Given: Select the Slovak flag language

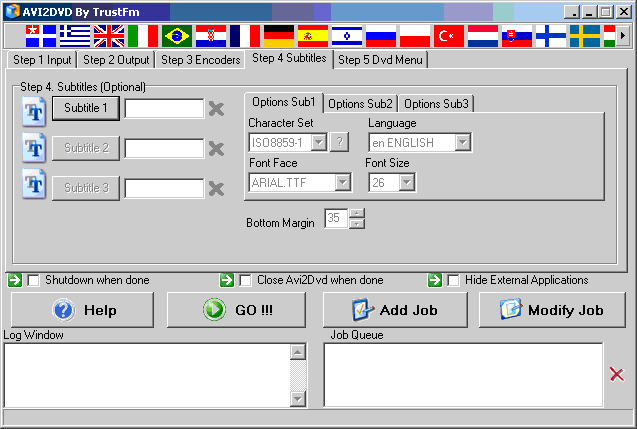Looking at the screenshot, I should click(x=517, y=36).
